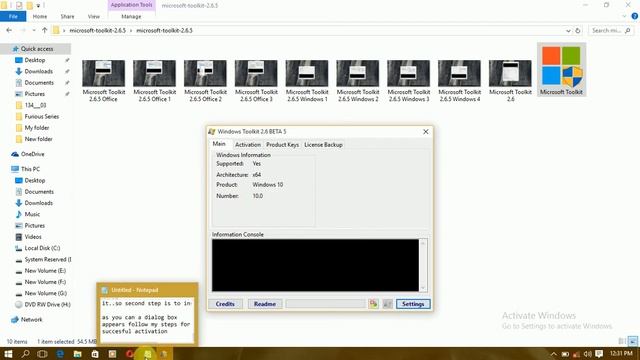Select OneDrive in navigation pane
Screen dimensions: 640x360
coord(32,154)
